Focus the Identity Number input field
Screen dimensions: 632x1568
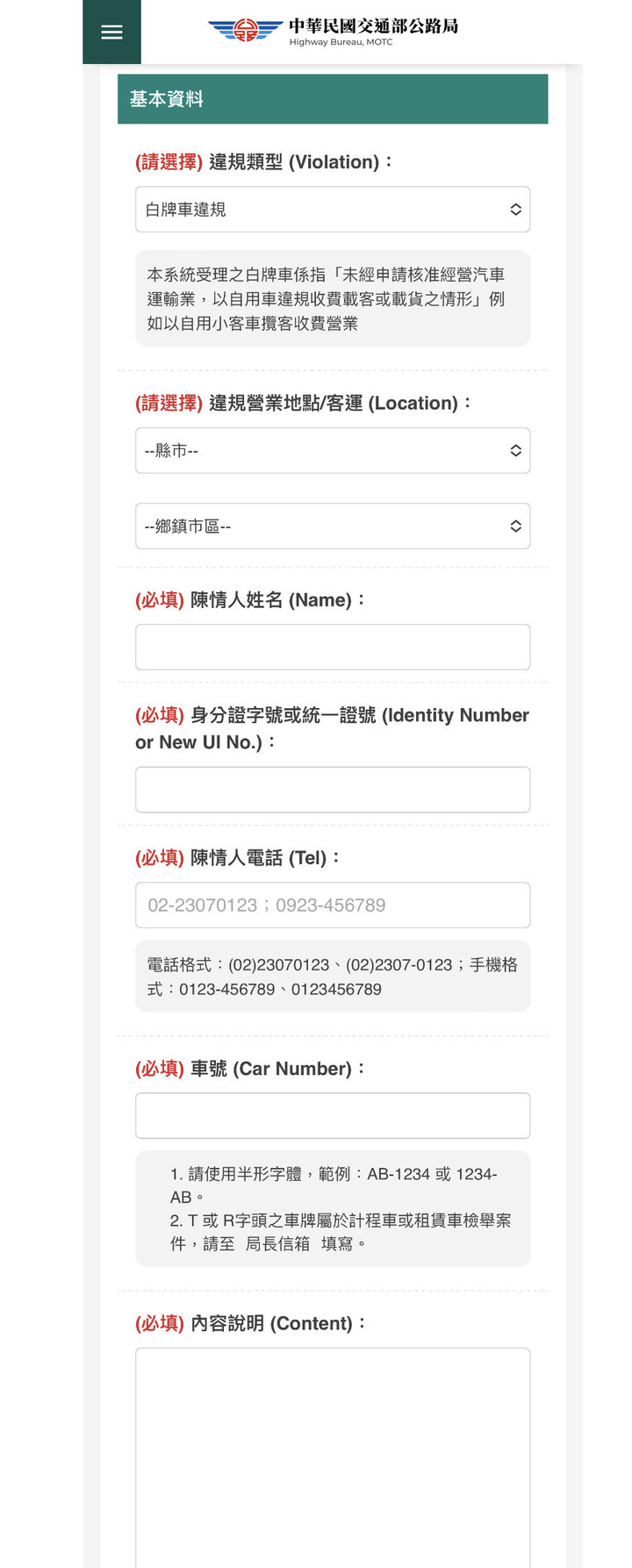point(332,789)
